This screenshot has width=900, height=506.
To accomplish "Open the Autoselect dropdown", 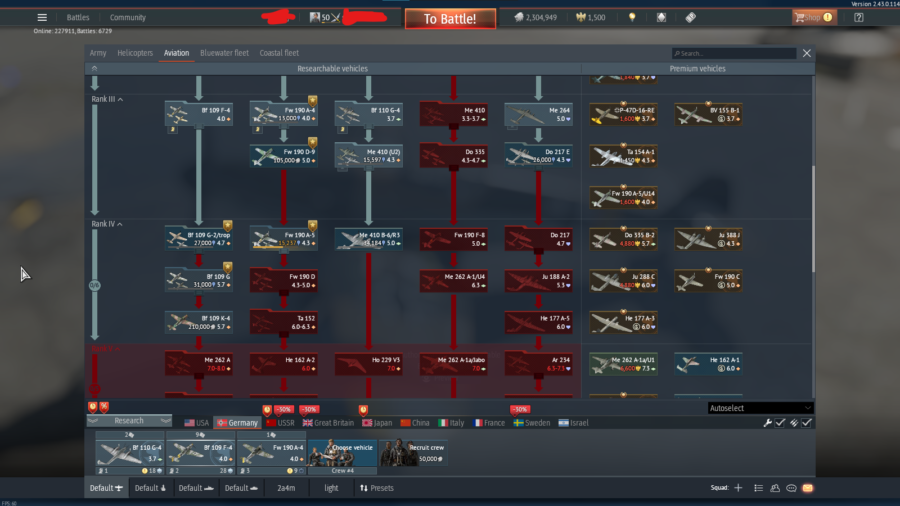I will (x=759, y=408).
